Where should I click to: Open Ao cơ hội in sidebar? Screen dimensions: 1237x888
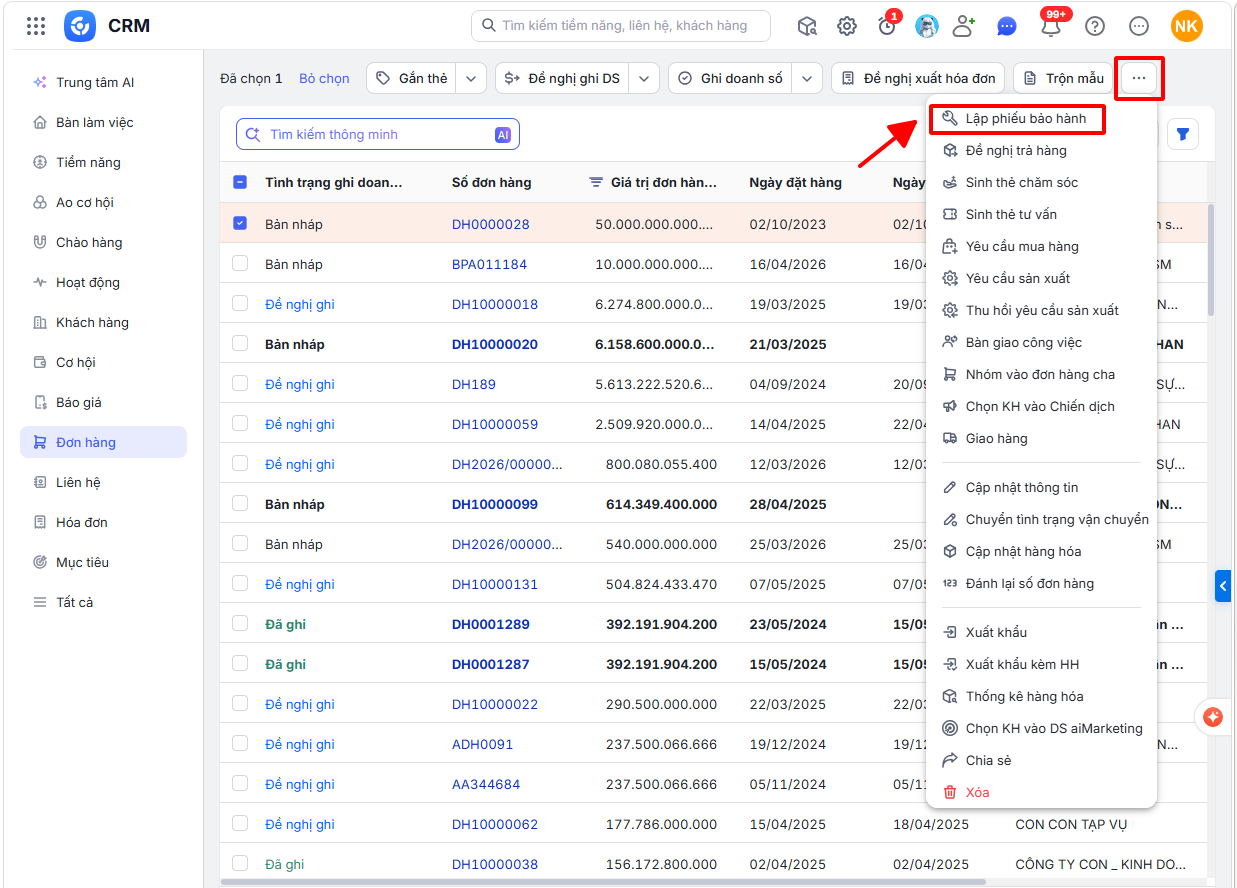(103, 202)
